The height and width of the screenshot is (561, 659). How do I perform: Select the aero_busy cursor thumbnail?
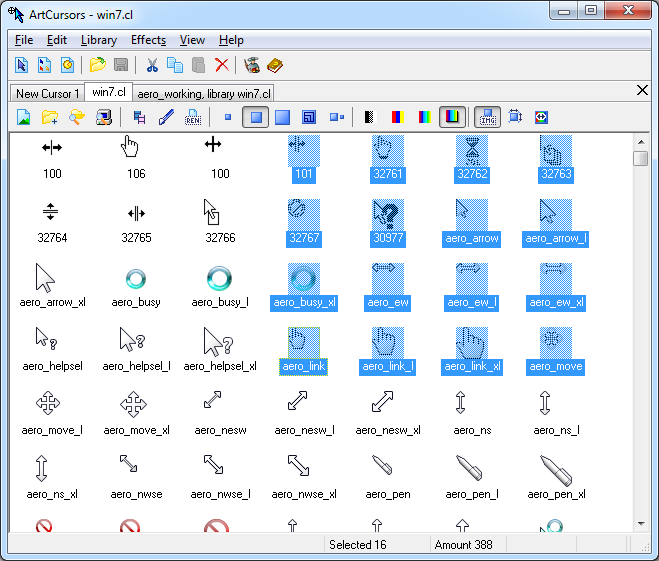pos(137,279)
